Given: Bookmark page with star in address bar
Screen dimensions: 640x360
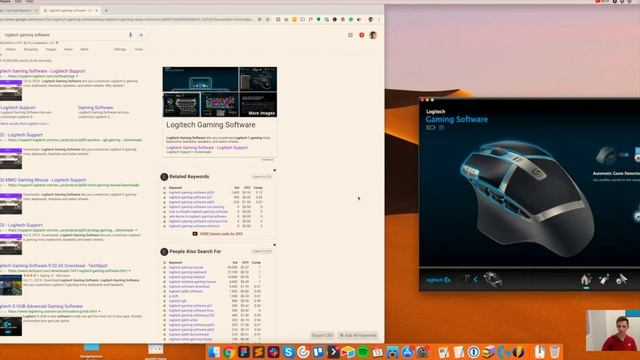Looking at the screenshot, I should (268, 19).
